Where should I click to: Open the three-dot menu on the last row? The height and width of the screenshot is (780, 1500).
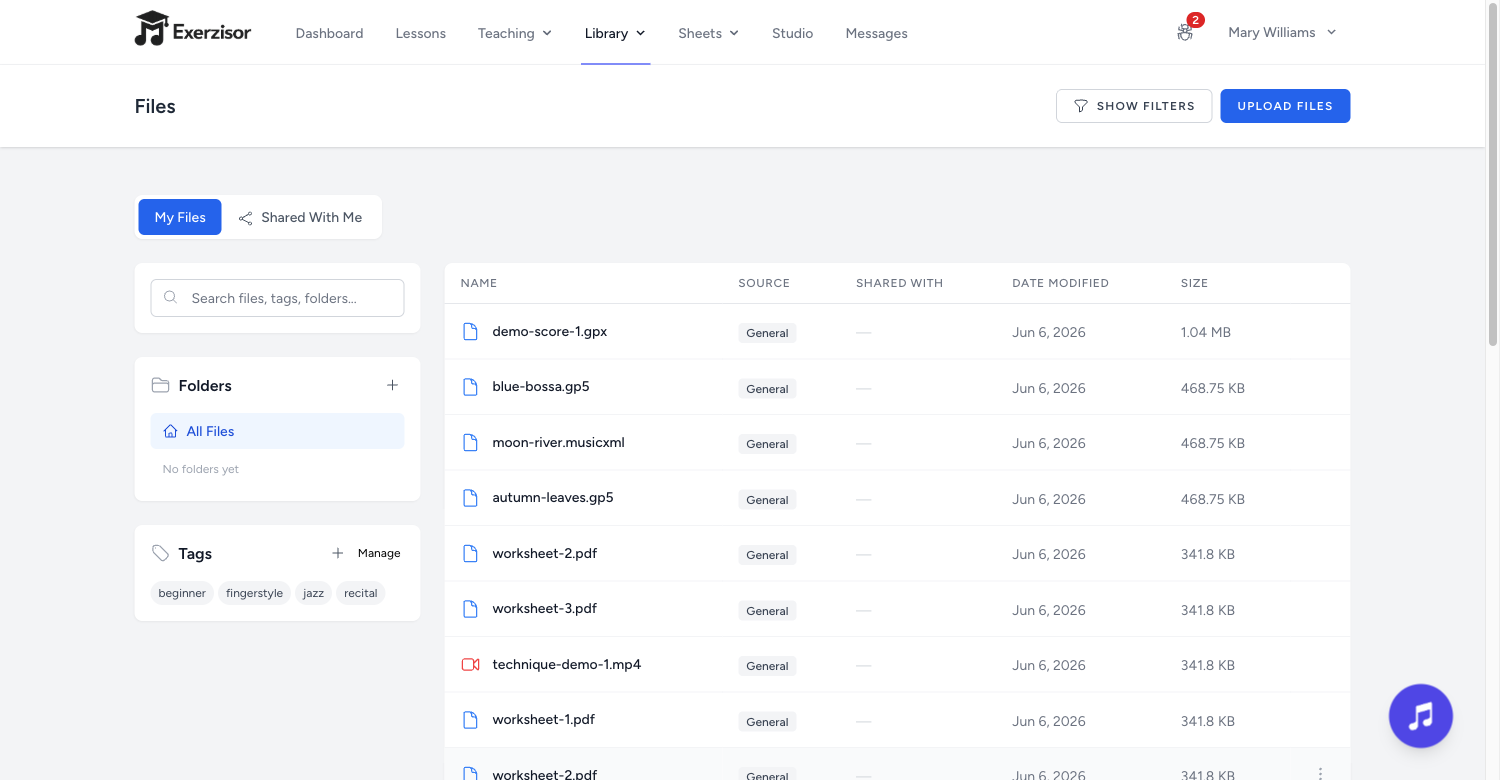pos(1320,774)
